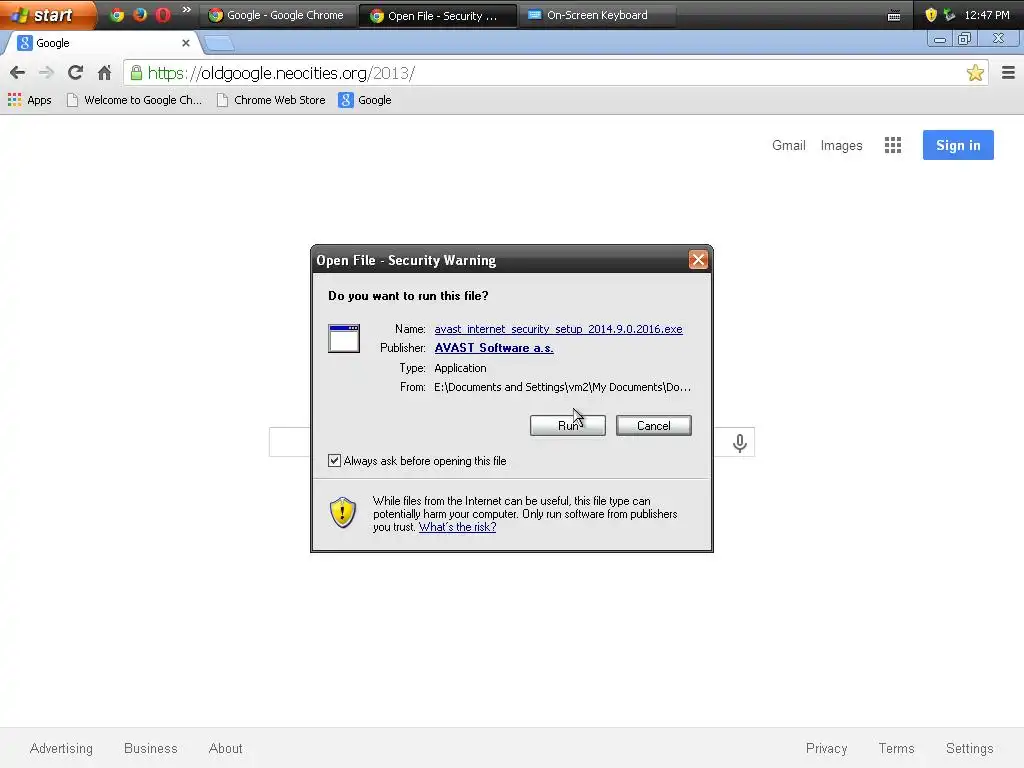Switch to On-Screen Keyboard taskbar item
This screenshot has width=1024, height=768.
click(598, 15)
